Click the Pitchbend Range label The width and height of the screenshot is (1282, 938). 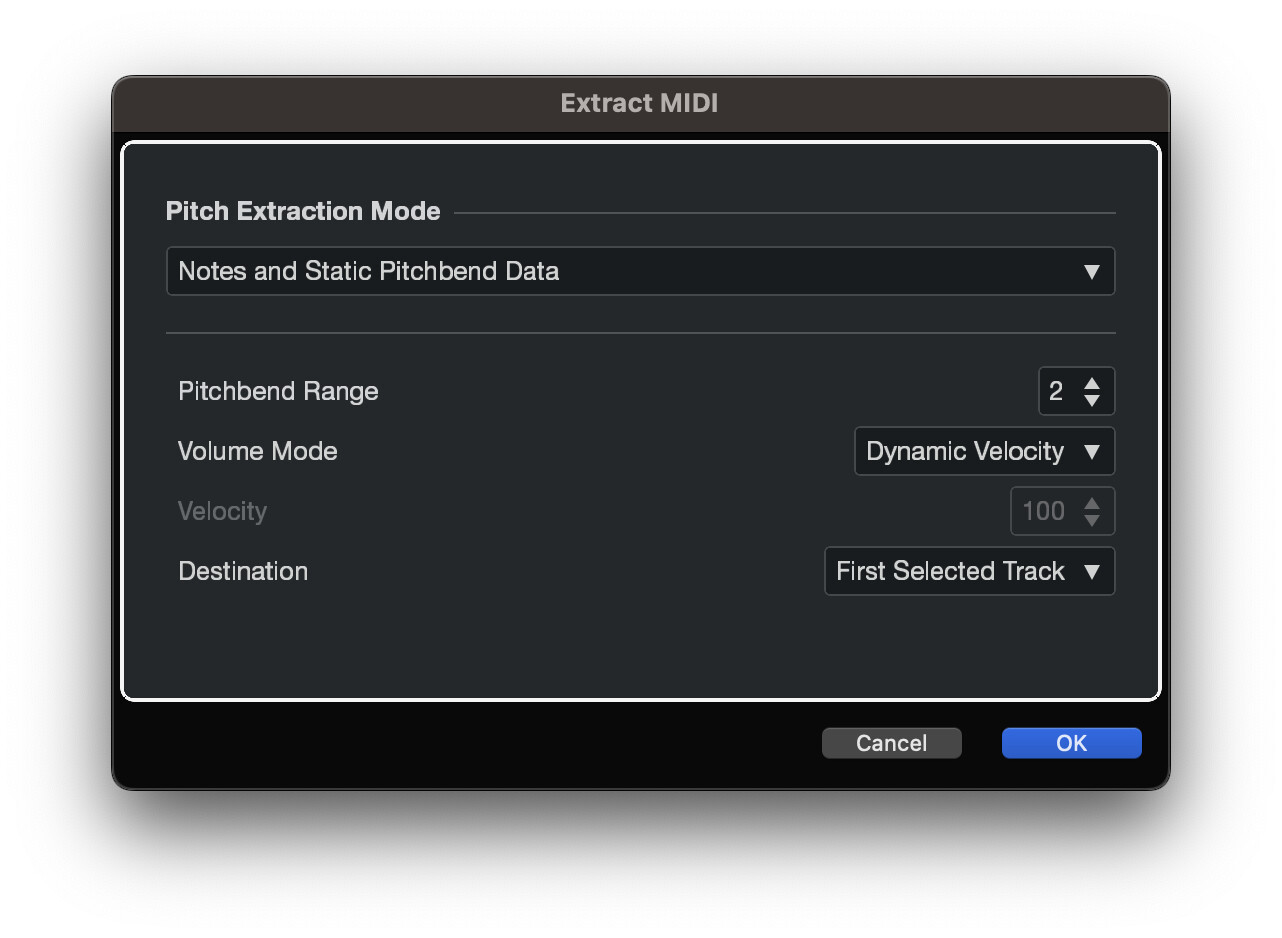(278, 391)
